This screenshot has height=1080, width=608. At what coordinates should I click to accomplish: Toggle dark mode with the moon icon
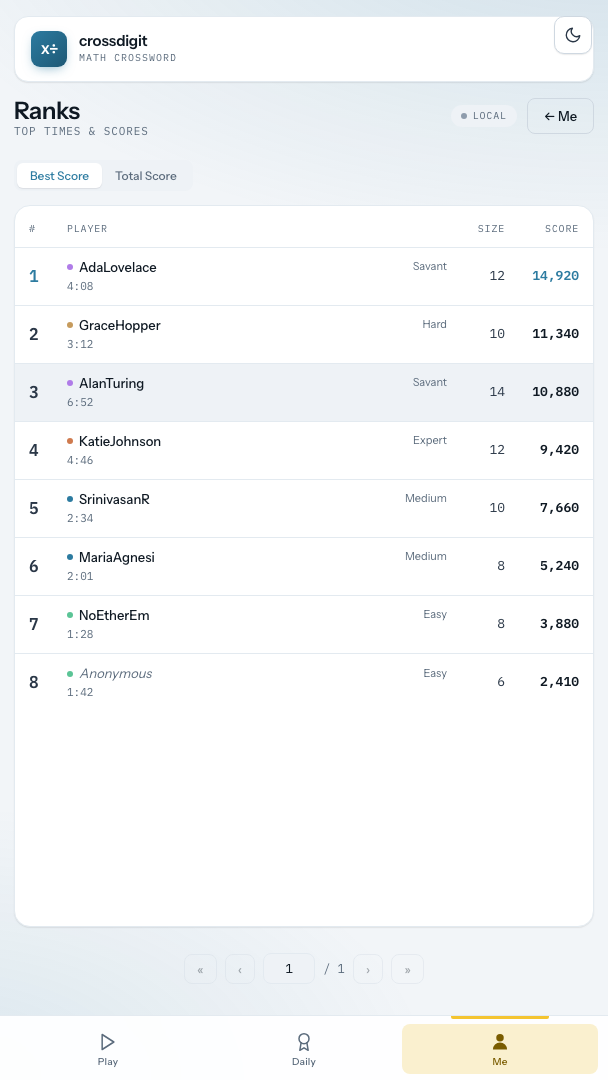(x=573, y=35)
